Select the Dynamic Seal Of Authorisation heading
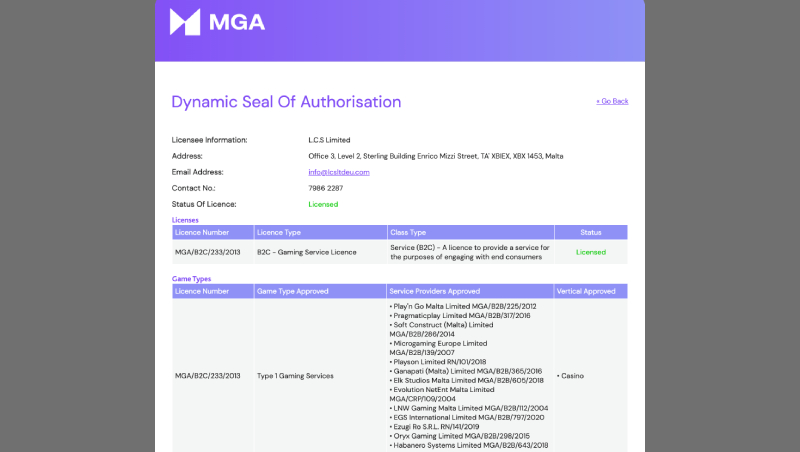800x452 pixels. pos(286,102)
